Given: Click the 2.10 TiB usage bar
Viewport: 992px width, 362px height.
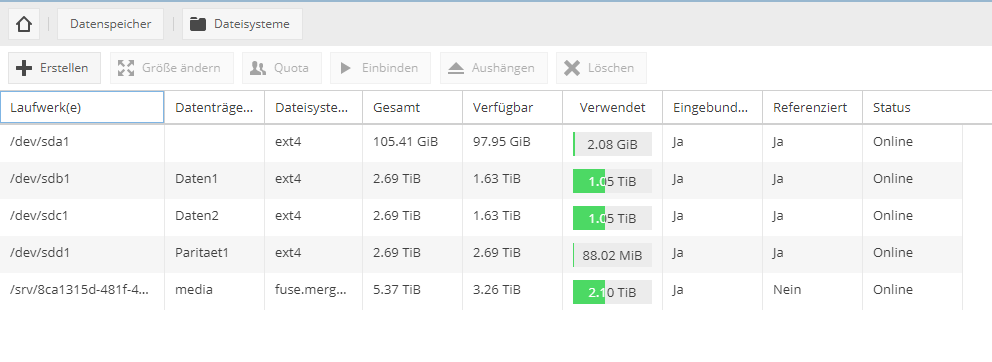Looking at the screenshot, I should point(612,292).
